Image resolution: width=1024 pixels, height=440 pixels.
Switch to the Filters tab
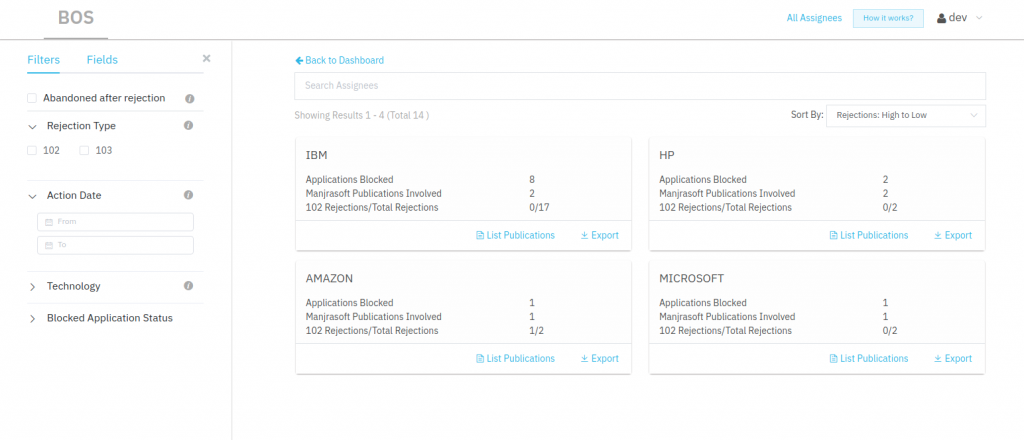click(44, 59)
